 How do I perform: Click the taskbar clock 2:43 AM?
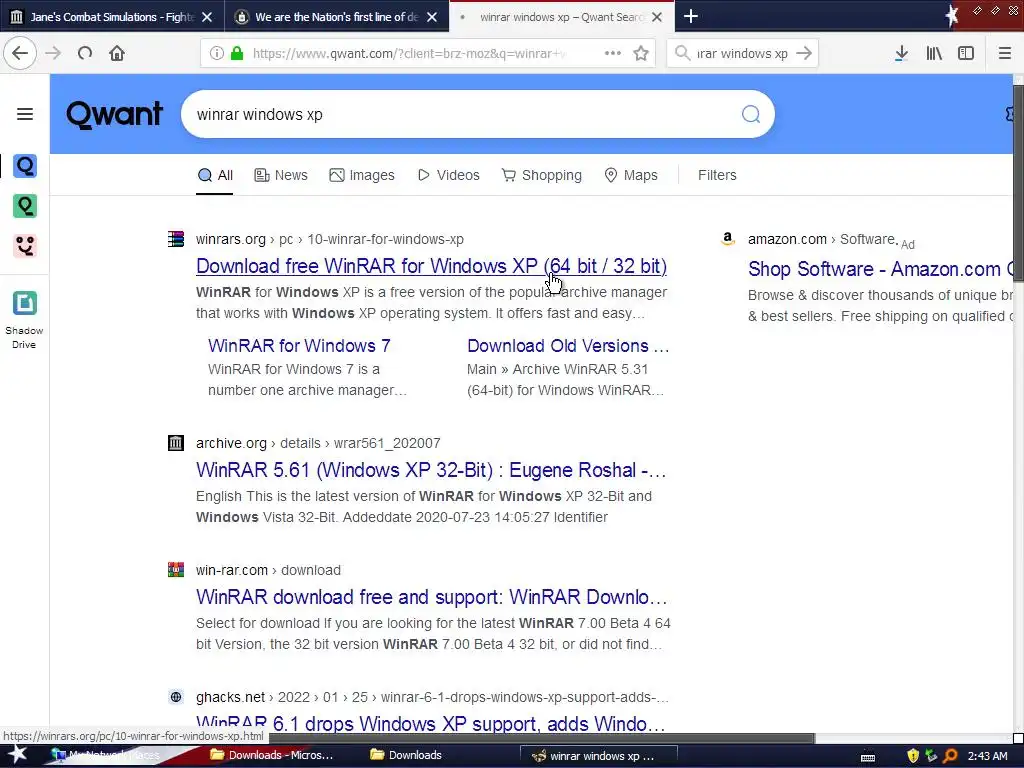click(987, 756)
